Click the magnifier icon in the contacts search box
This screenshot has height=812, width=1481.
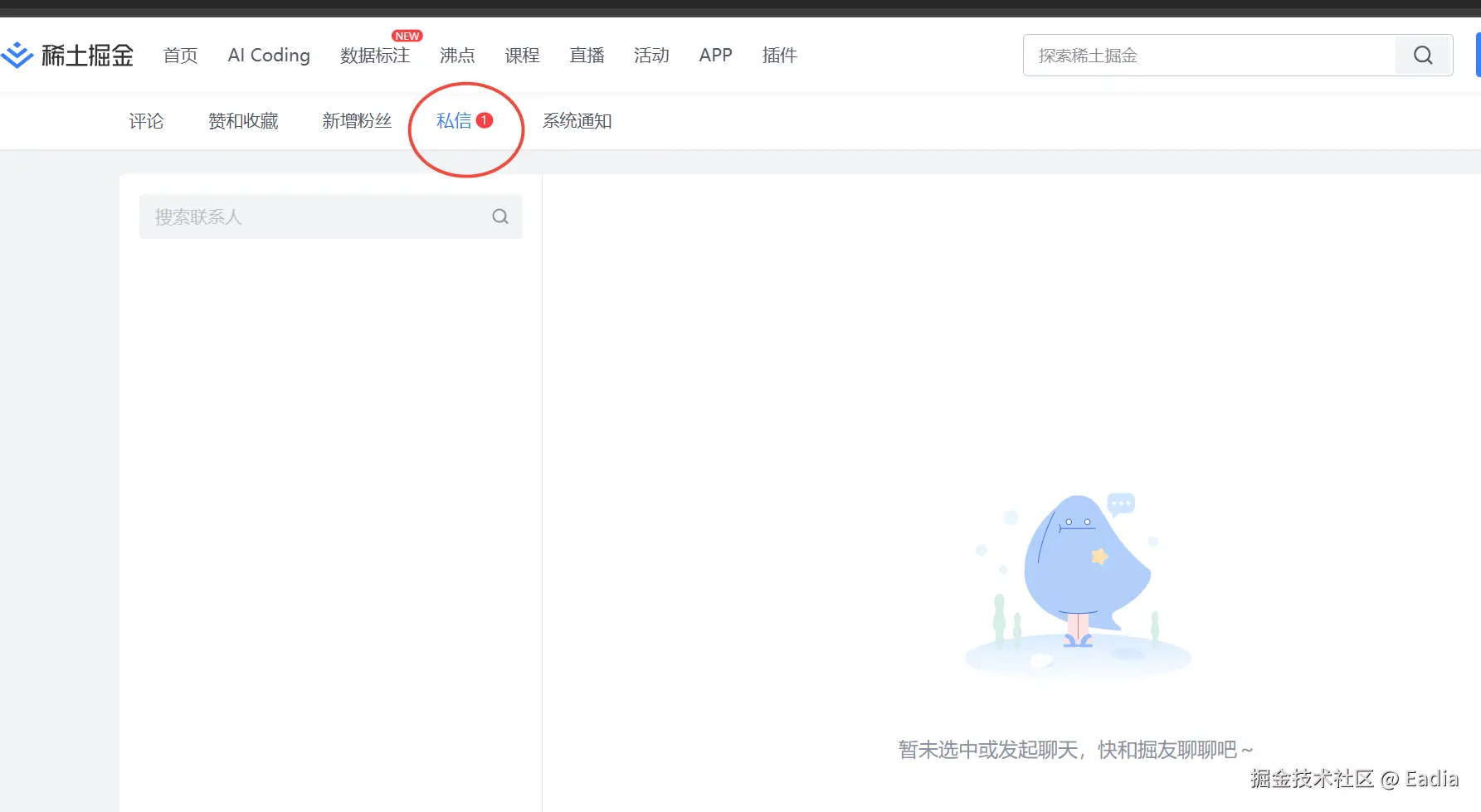point(500,216)
